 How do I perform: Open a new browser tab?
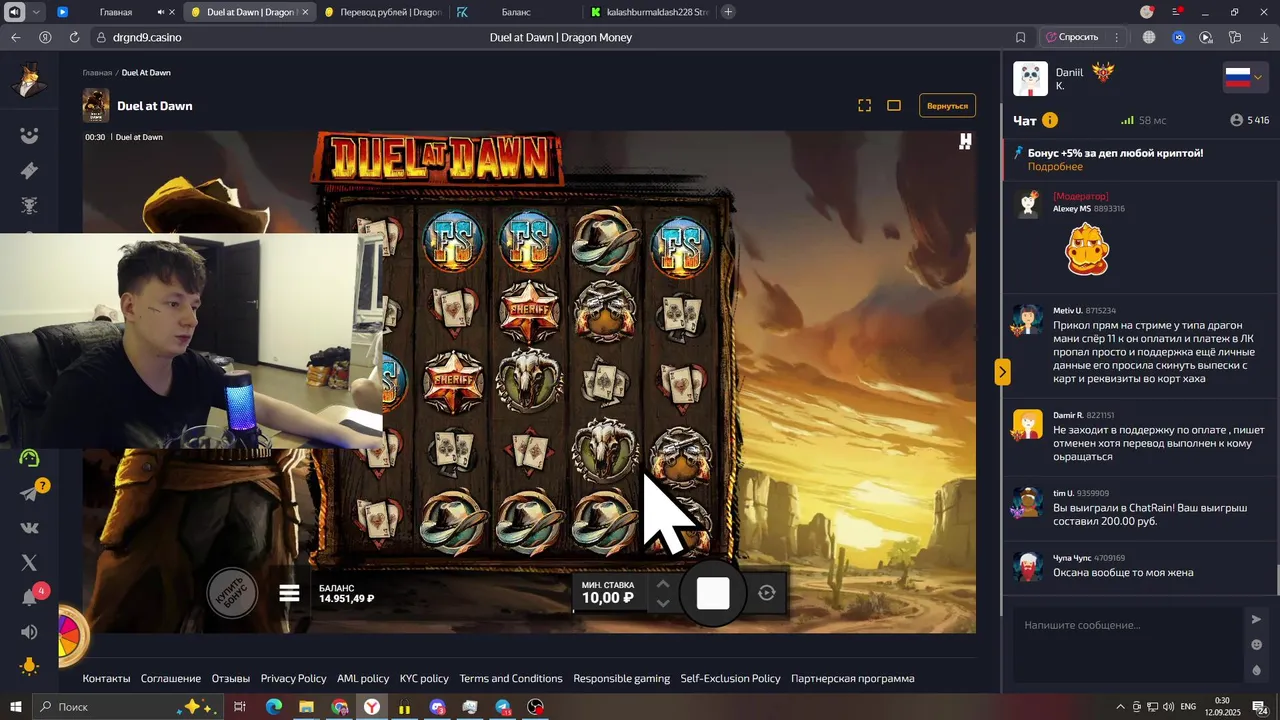(728, 12)
